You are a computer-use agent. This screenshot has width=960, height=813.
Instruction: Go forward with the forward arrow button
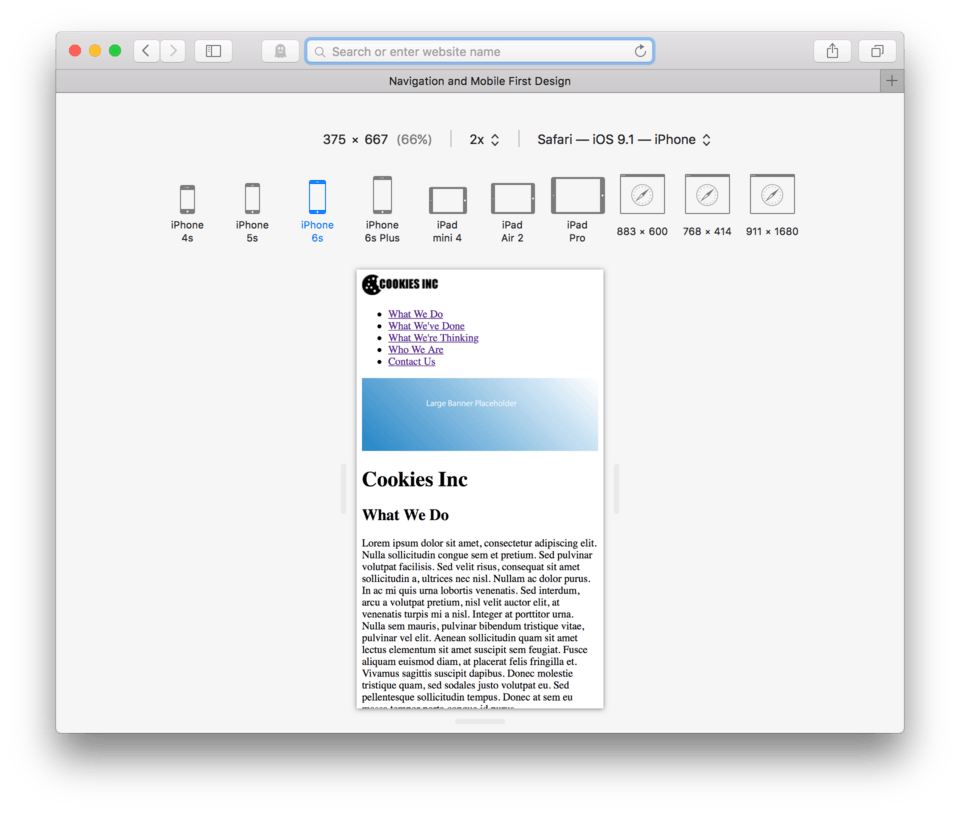click(x=173, y=51)
